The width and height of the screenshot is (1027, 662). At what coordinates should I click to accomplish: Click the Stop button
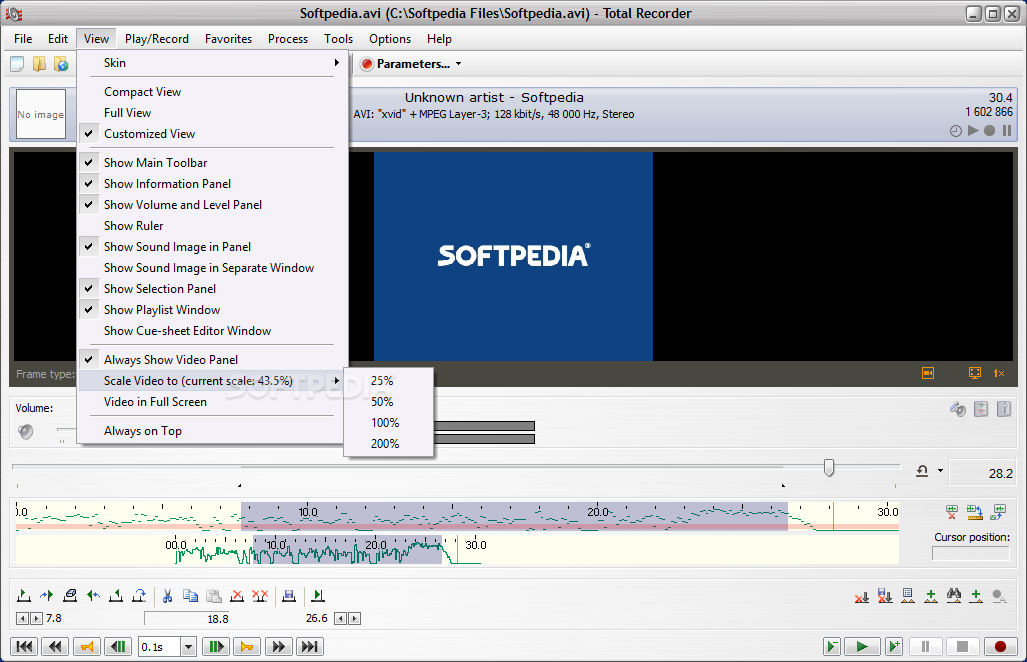click(x=962, y=647)
